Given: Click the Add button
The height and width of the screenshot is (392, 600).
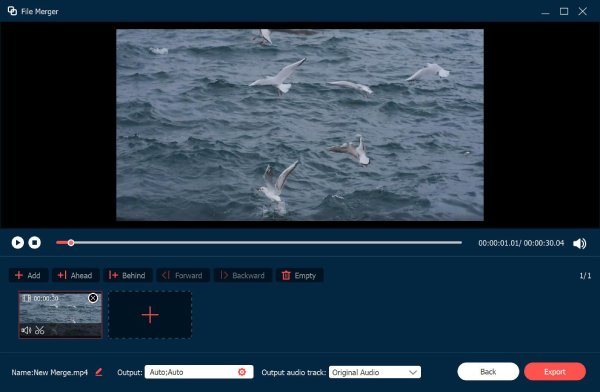Looking at the screenshot, I should point(28,275).
